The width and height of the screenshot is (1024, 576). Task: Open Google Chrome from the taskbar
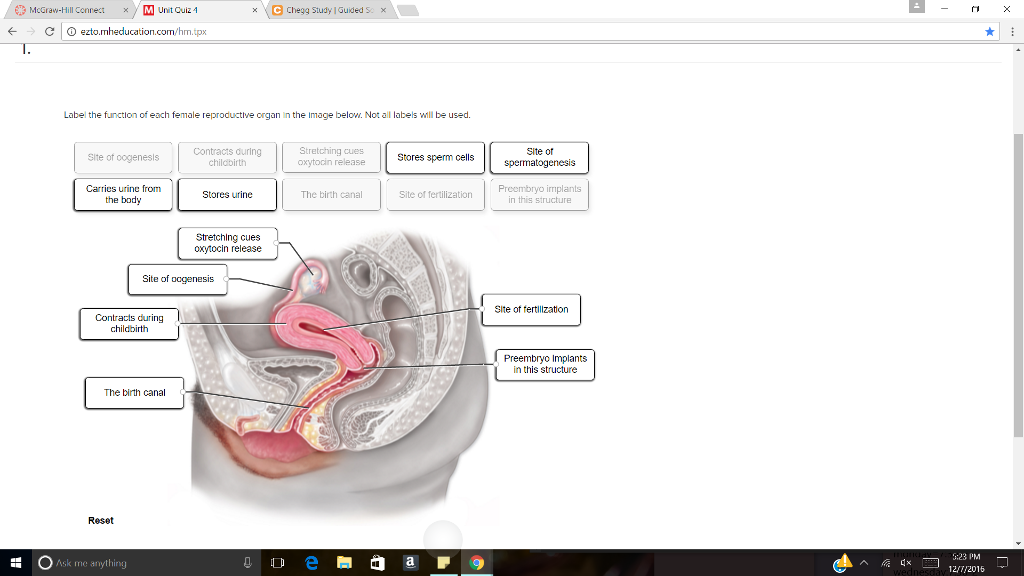[x=477, y=562]
